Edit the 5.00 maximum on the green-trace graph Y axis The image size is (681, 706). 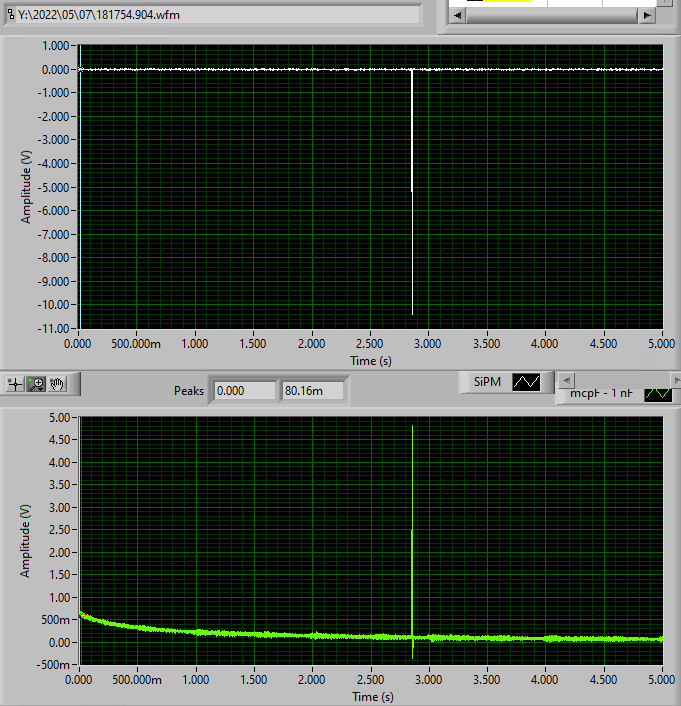point(59,417)
